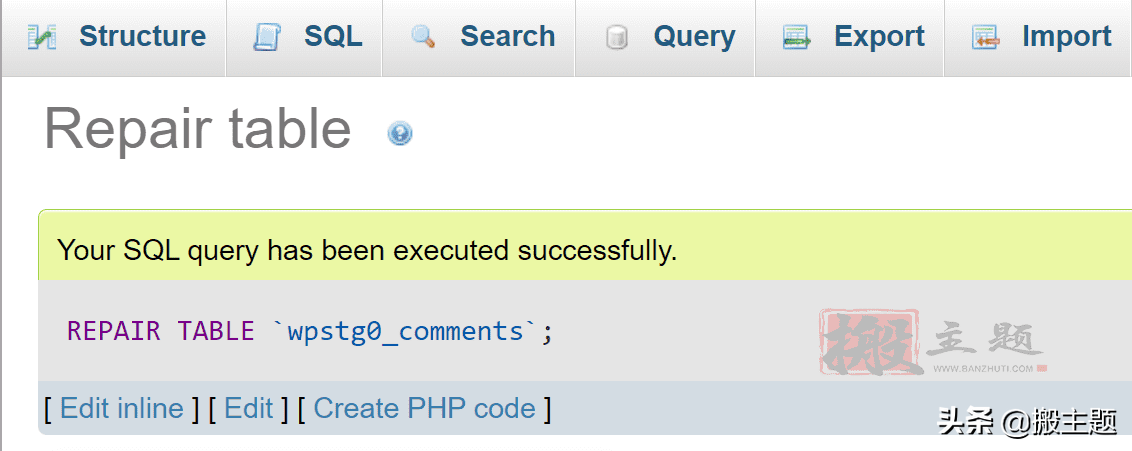Viewport: 1132px width, 451px height.
Task: Open the SQL tab label
Action: 333,37
